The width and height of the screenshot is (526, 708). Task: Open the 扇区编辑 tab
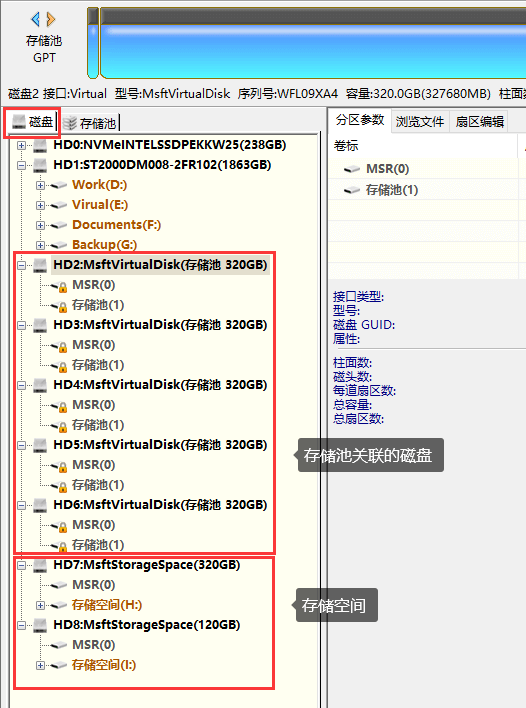(x=479, y=121)
